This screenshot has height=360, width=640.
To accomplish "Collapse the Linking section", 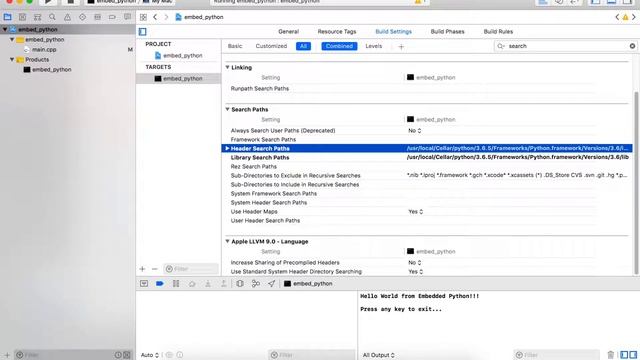I will [x=227, y=67].
